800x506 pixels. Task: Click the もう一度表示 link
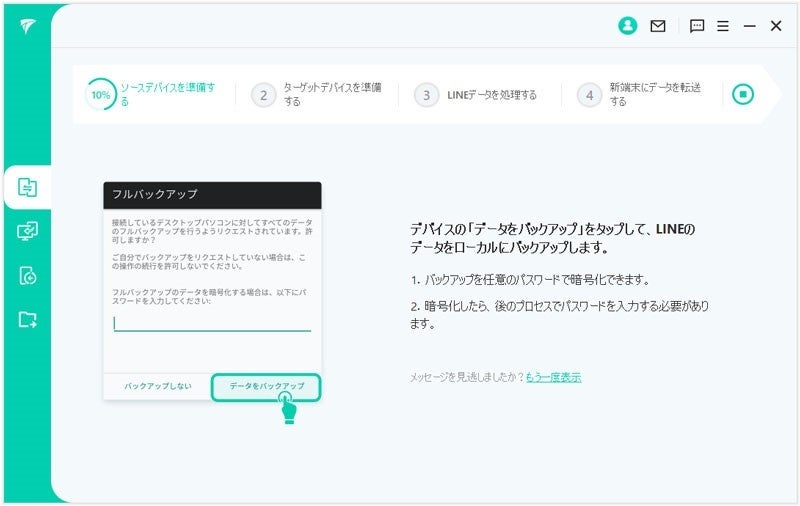click(554, 377)
